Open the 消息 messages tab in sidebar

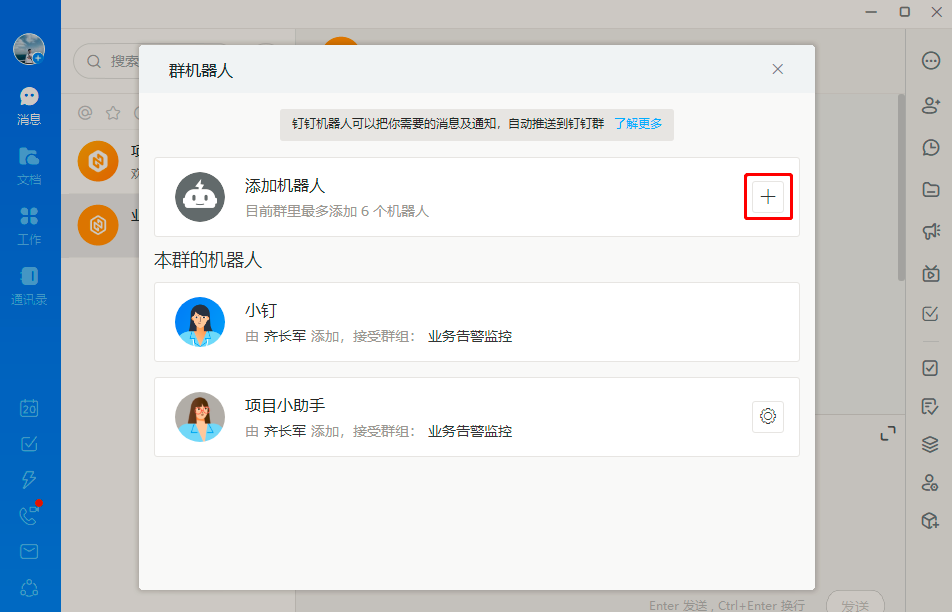29,106
